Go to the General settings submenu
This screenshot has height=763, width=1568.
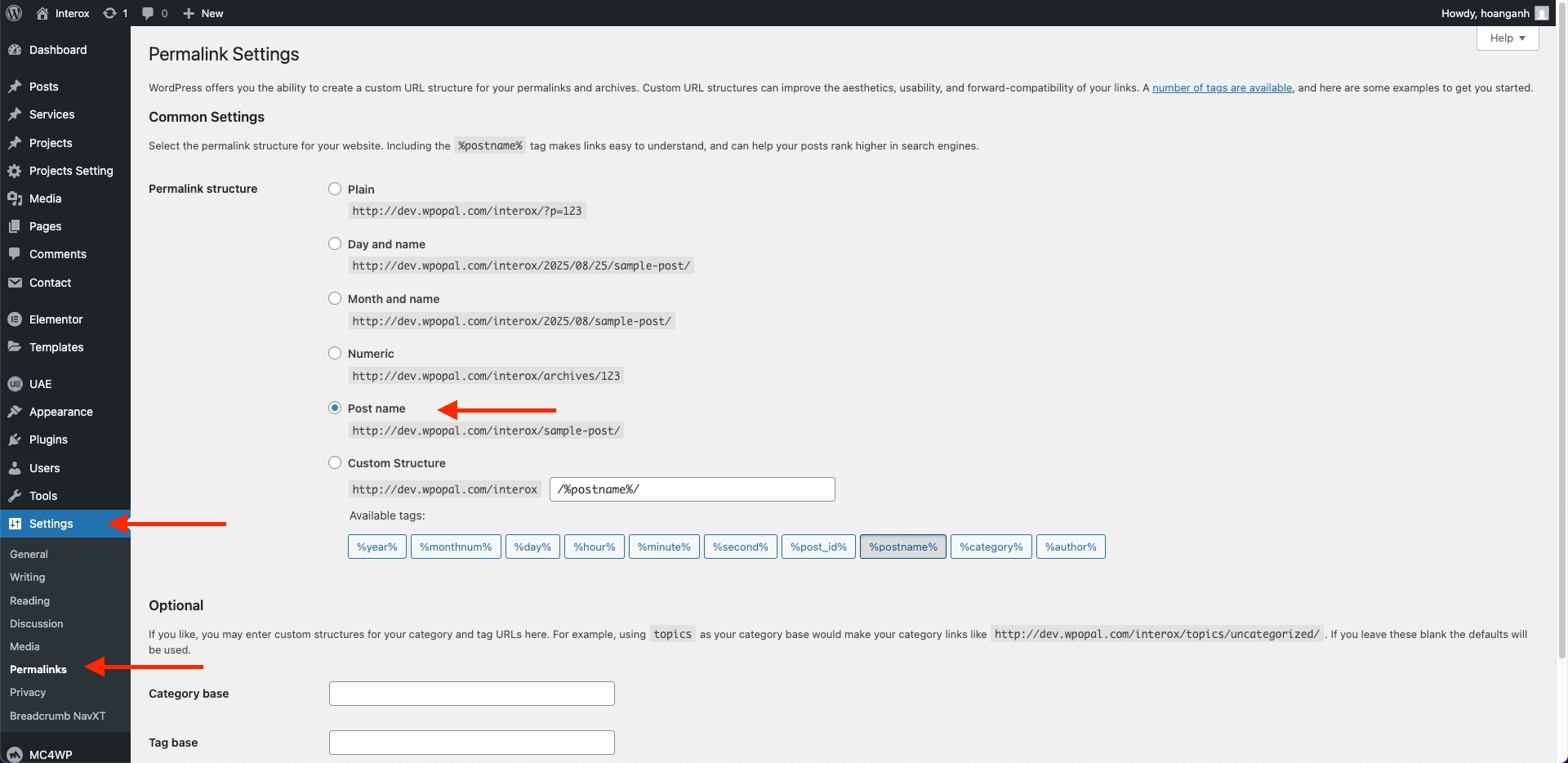(29, 554)
